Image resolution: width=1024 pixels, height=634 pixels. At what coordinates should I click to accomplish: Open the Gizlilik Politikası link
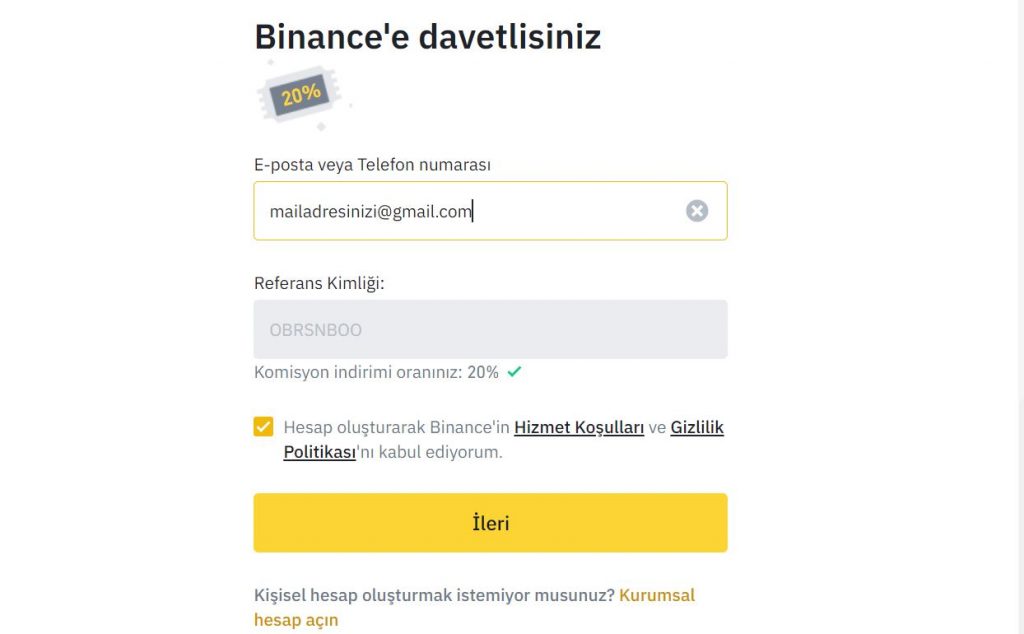696,428
